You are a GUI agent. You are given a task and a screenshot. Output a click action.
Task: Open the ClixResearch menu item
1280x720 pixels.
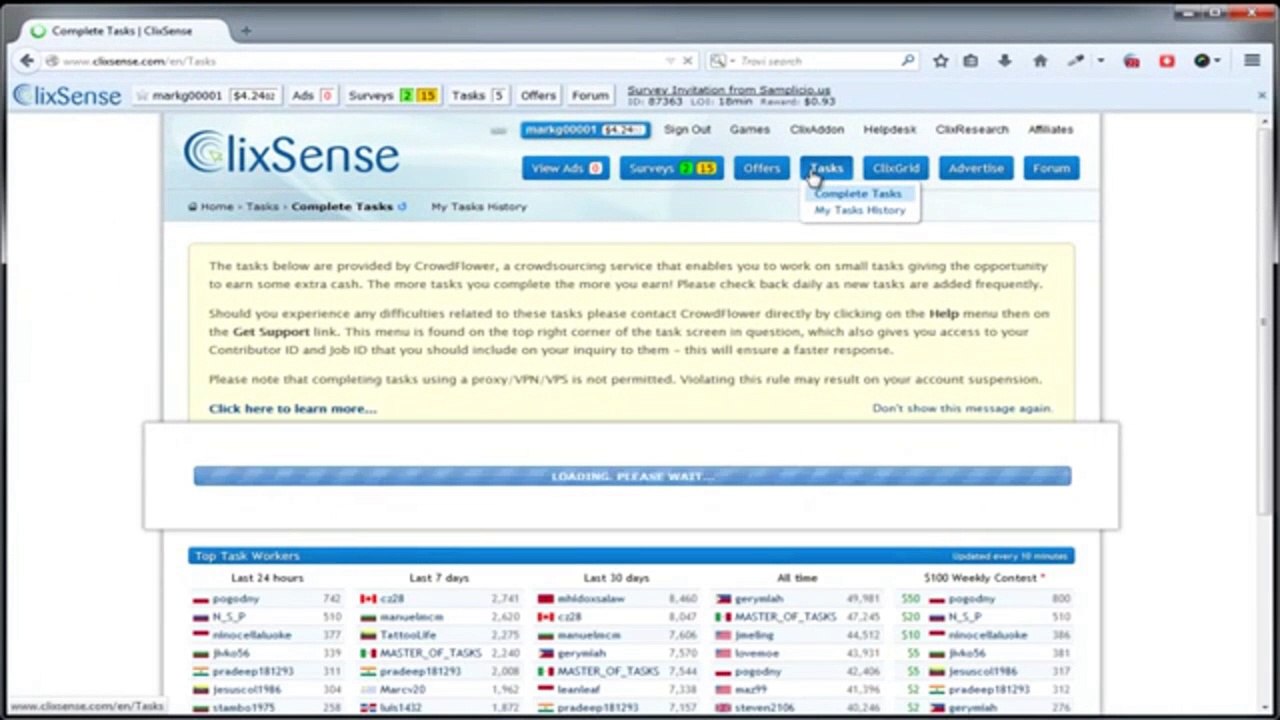coord(972,130)
